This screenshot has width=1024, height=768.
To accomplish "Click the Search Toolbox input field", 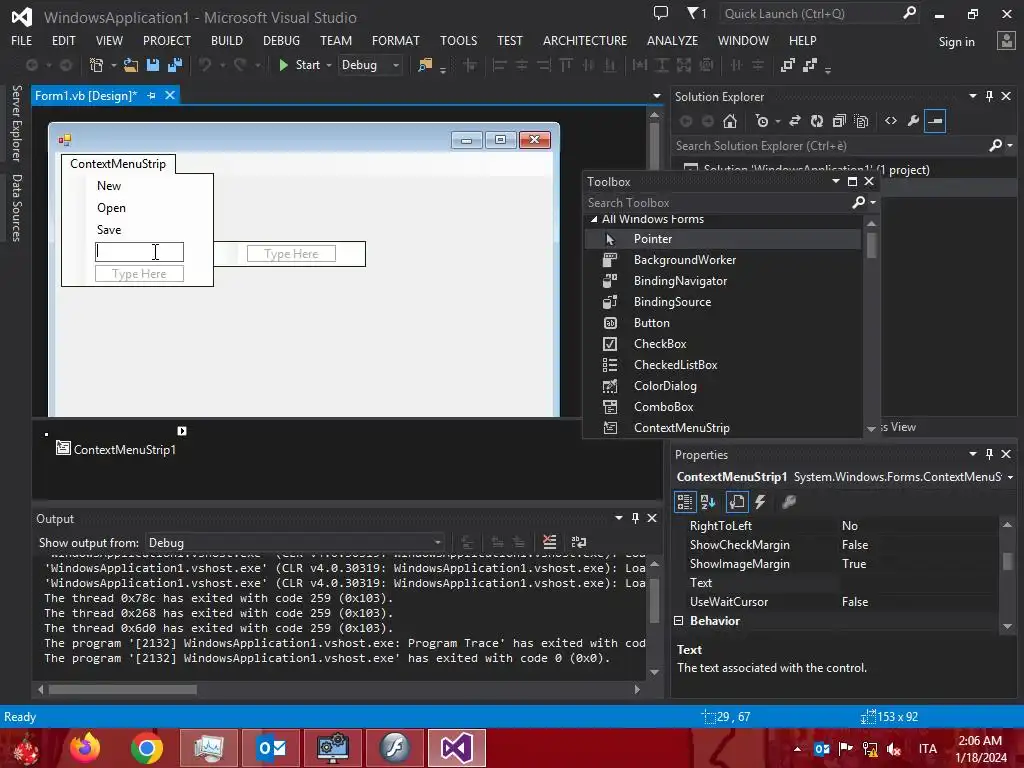I will click(x=717, y=202).
